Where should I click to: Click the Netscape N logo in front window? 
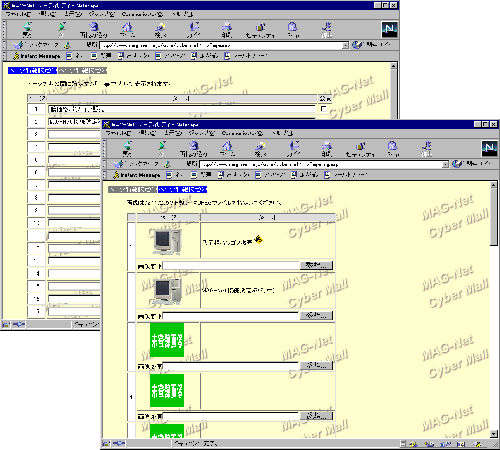point(489,148)
